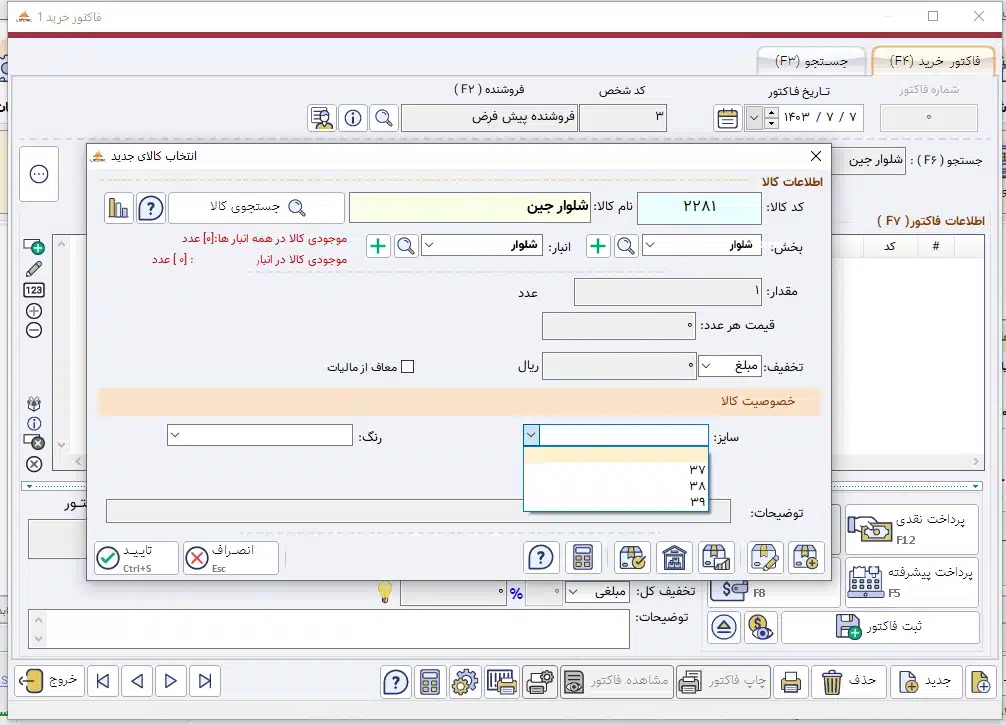Click پرداخت نقدی F12 button

click(x=912, y=529)
